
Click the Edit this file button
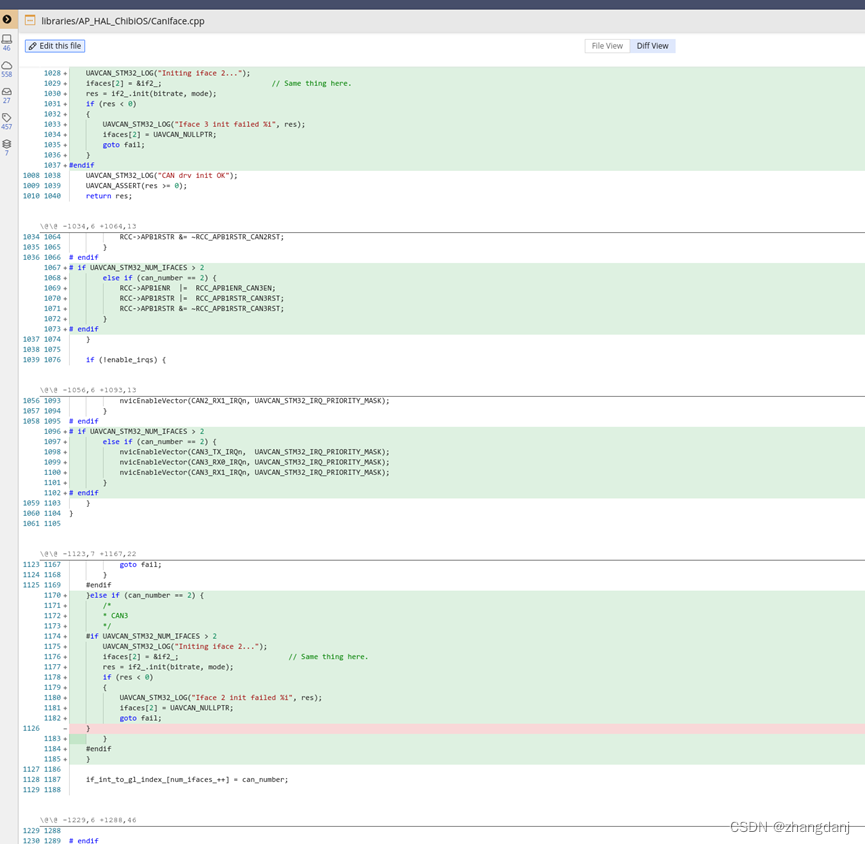click(x=55, y=46)
